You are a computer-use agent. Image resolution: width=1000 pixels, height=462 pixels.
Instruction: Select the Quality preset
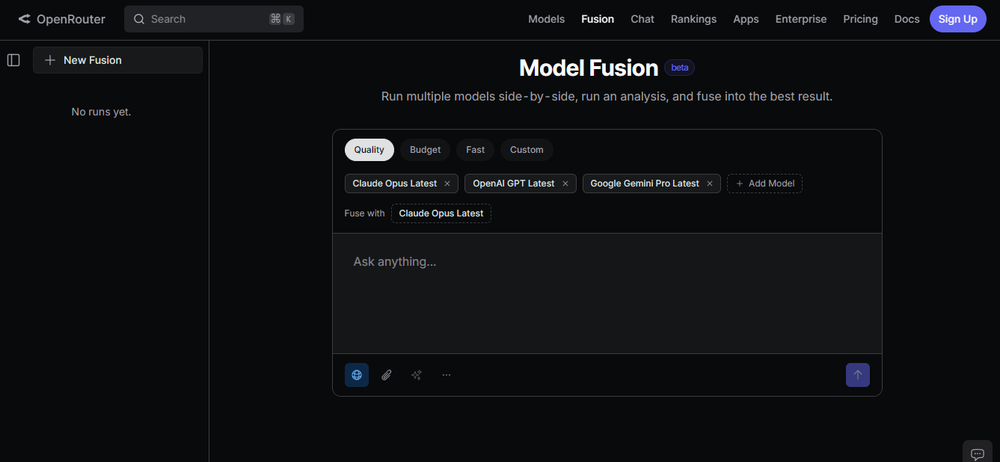[x=369, y=150]
